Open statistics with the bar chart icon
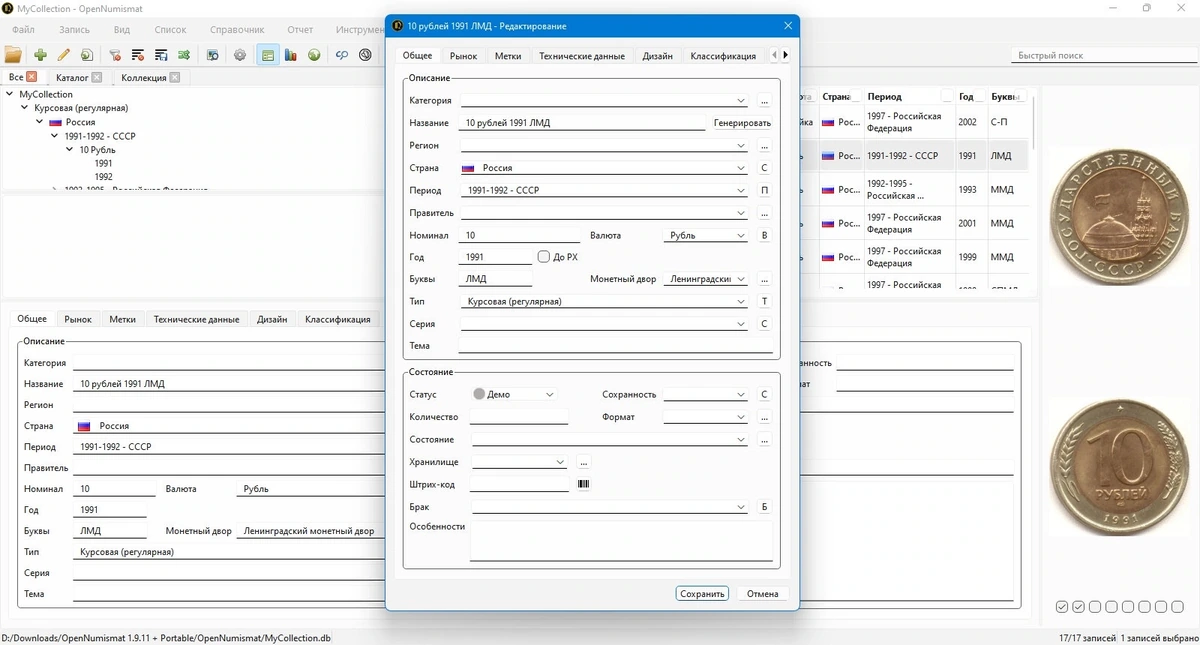The image size is (1200, 645). click(290, 55)
